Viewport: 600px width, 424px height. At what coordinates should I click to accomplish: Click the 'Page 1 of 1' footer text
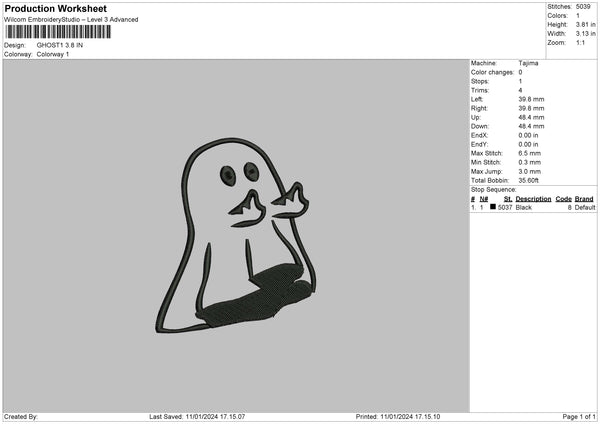click(579, 417)
